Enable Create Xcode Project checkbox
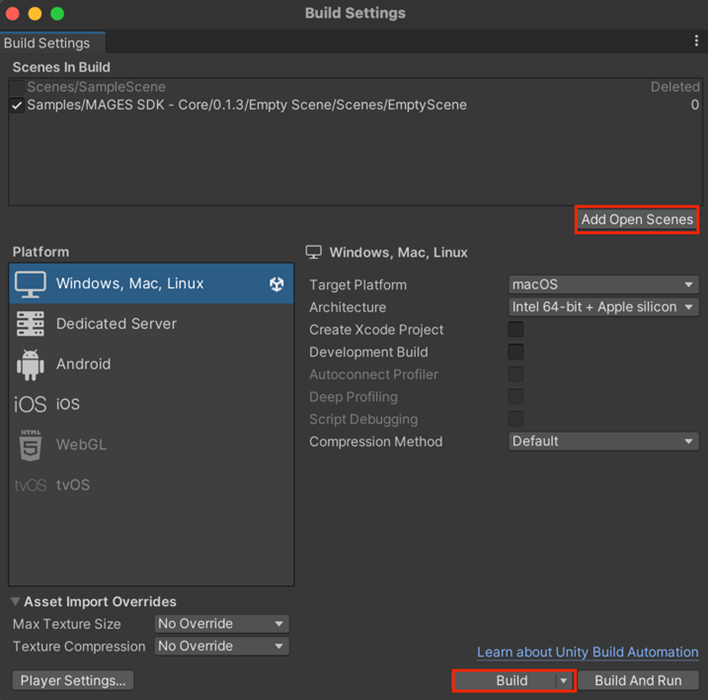This screenshot has width=708, height=700. [516, 330]
